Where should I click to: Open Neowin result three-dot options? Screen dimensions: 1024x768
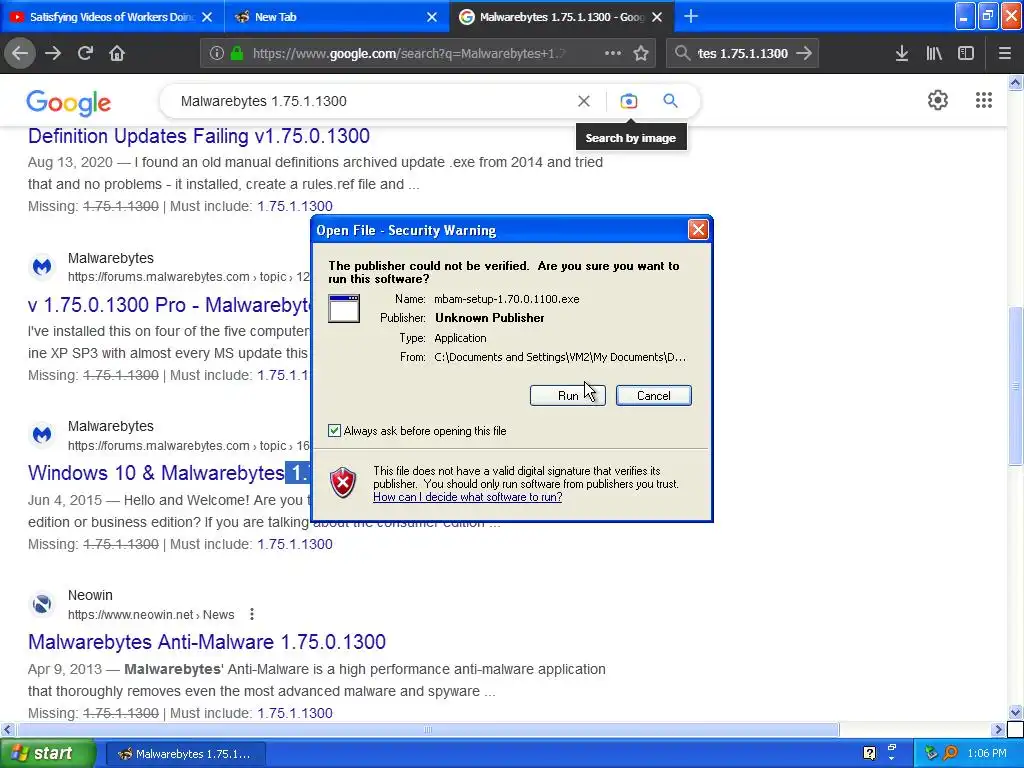pyautogui.click(x=251, y=614)
